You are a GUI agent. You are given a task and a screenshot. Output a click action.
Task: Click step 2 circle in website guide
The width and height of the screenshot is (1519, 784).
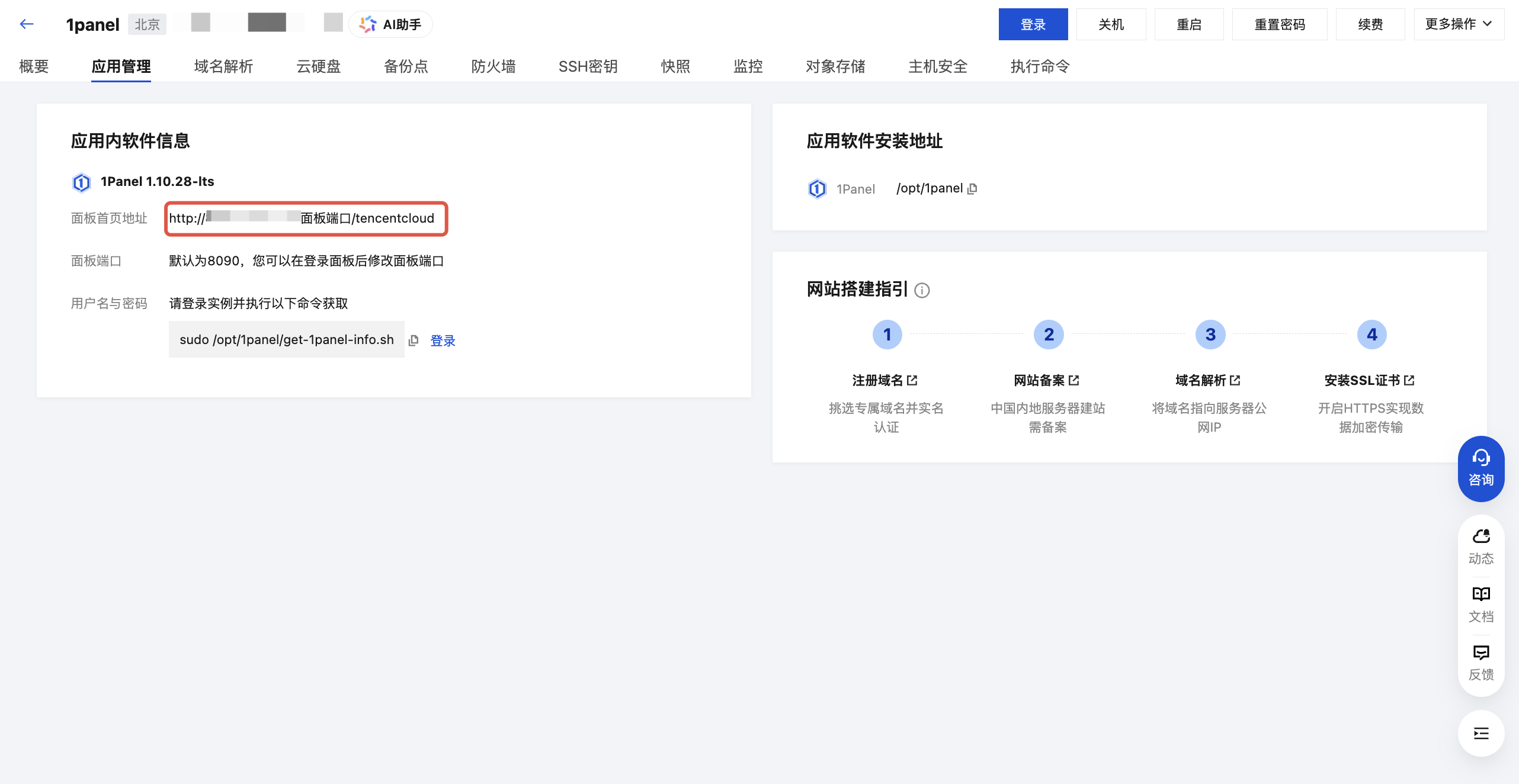(1049, 335)
